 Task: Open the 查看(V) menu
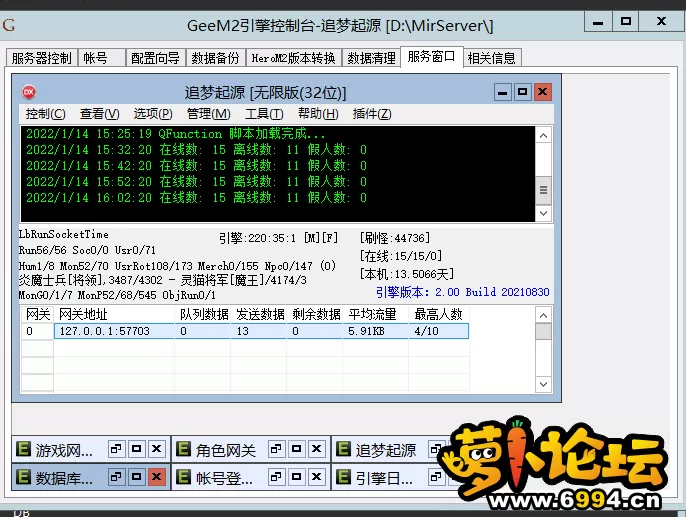[99, 114]
